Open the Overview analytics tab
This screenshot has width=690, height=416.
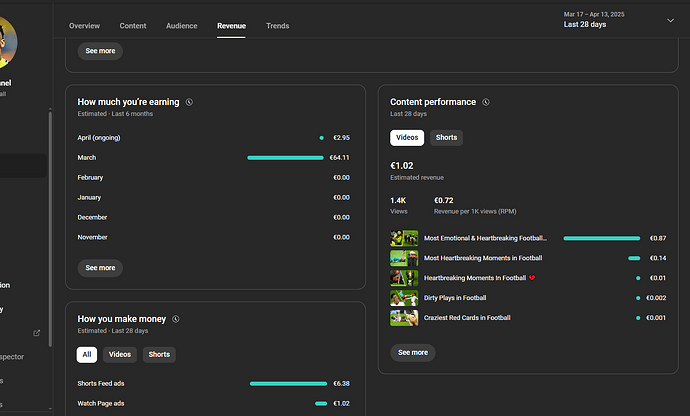[84, 26]
